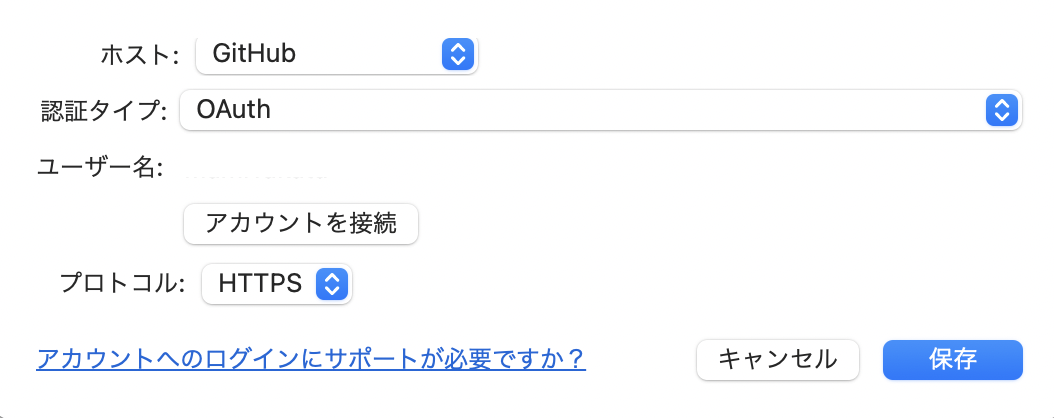
Task: Click the HTTPS text in the protocol selector
Action: 261,284
